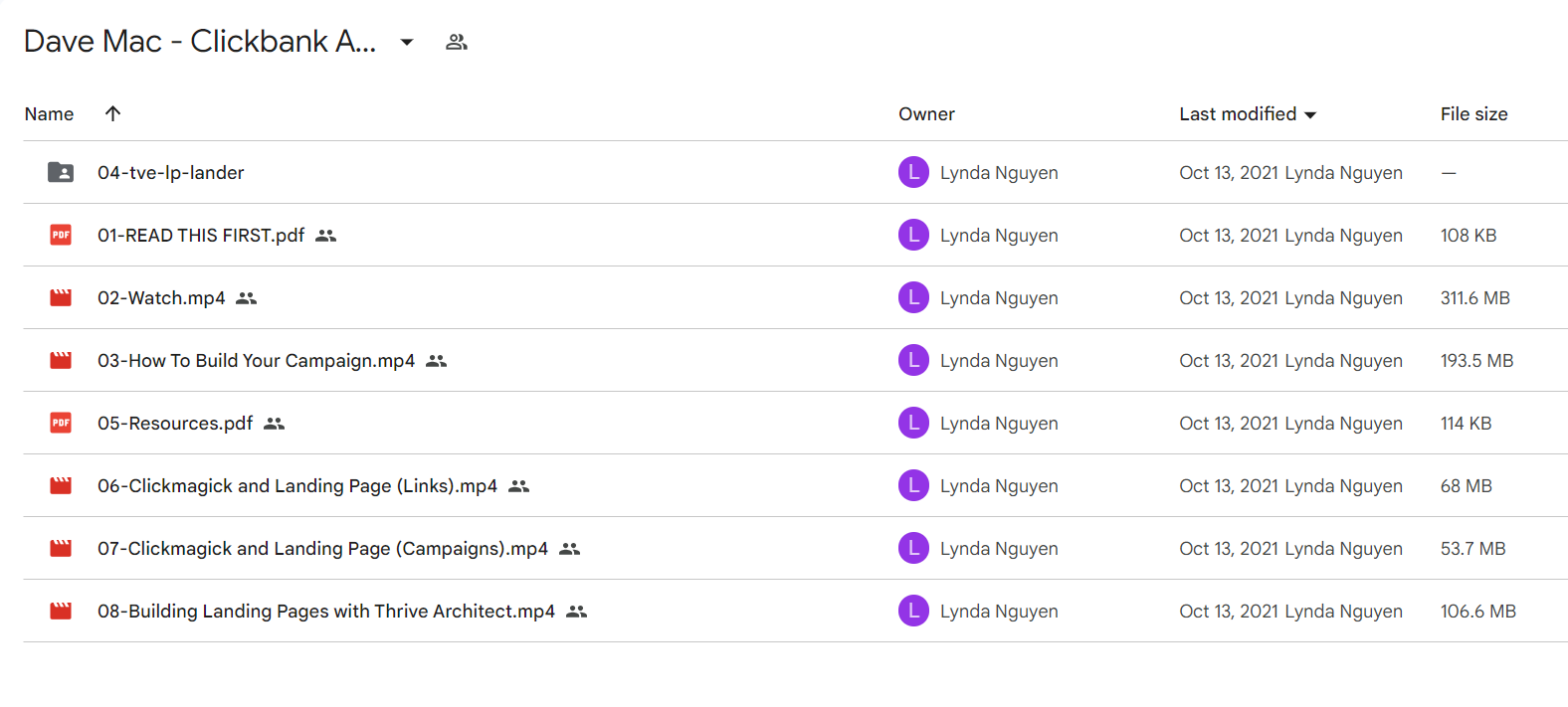Click the File size column header

coord(1473,114)
